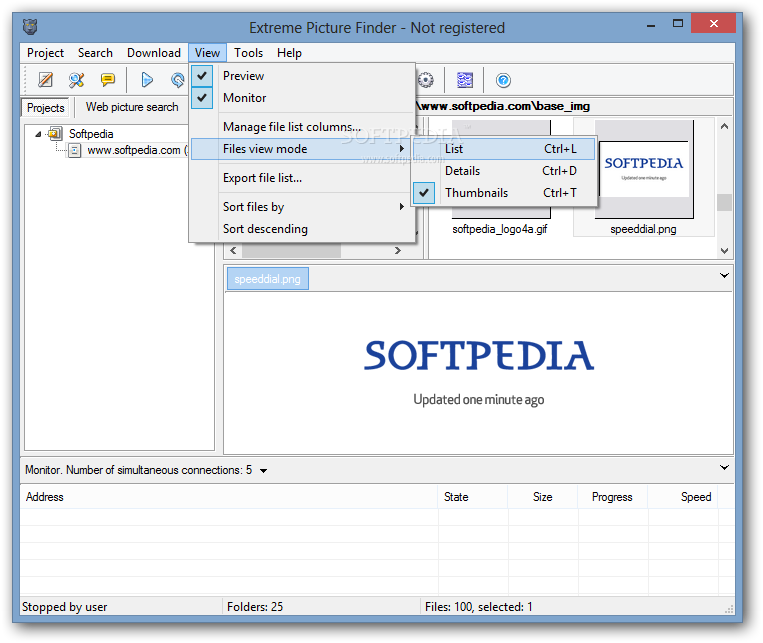Click the State column header
The width and height of the screenshot is (763, 643).
point(472,497)
